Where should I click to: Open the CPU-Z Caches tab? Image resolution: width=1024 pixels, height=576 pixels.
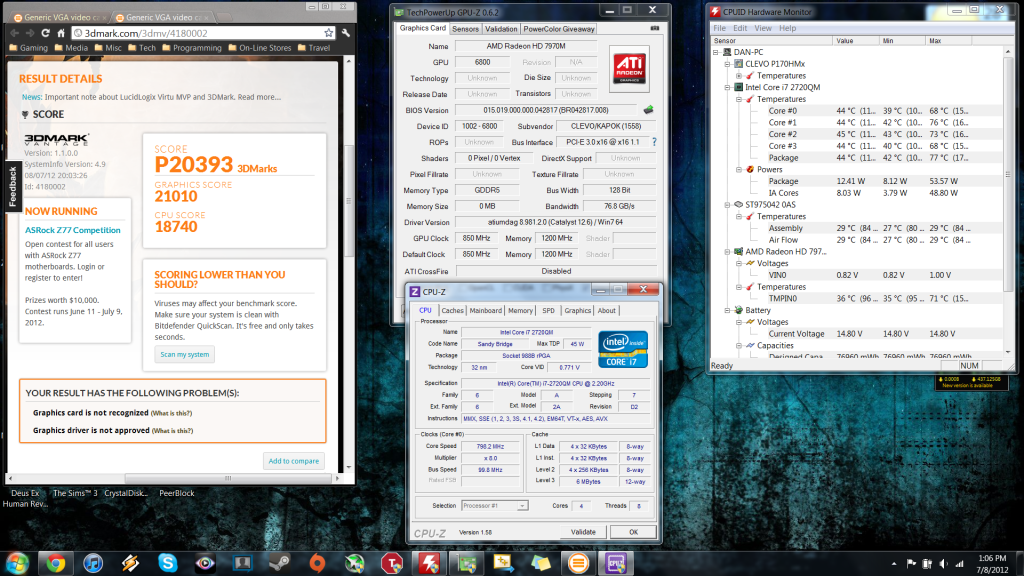tap(452, 311)
